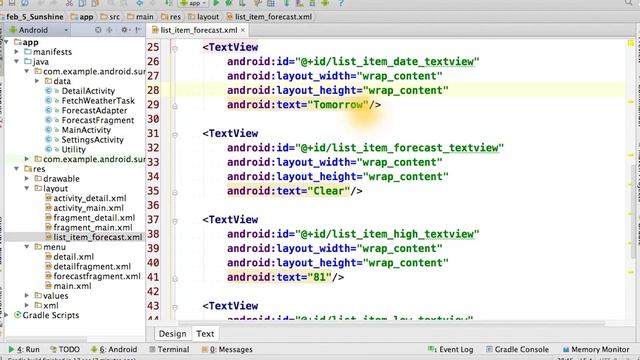The image size is (640, 360).
Task: Expand the manifests folder
Action: pos(17,52)
